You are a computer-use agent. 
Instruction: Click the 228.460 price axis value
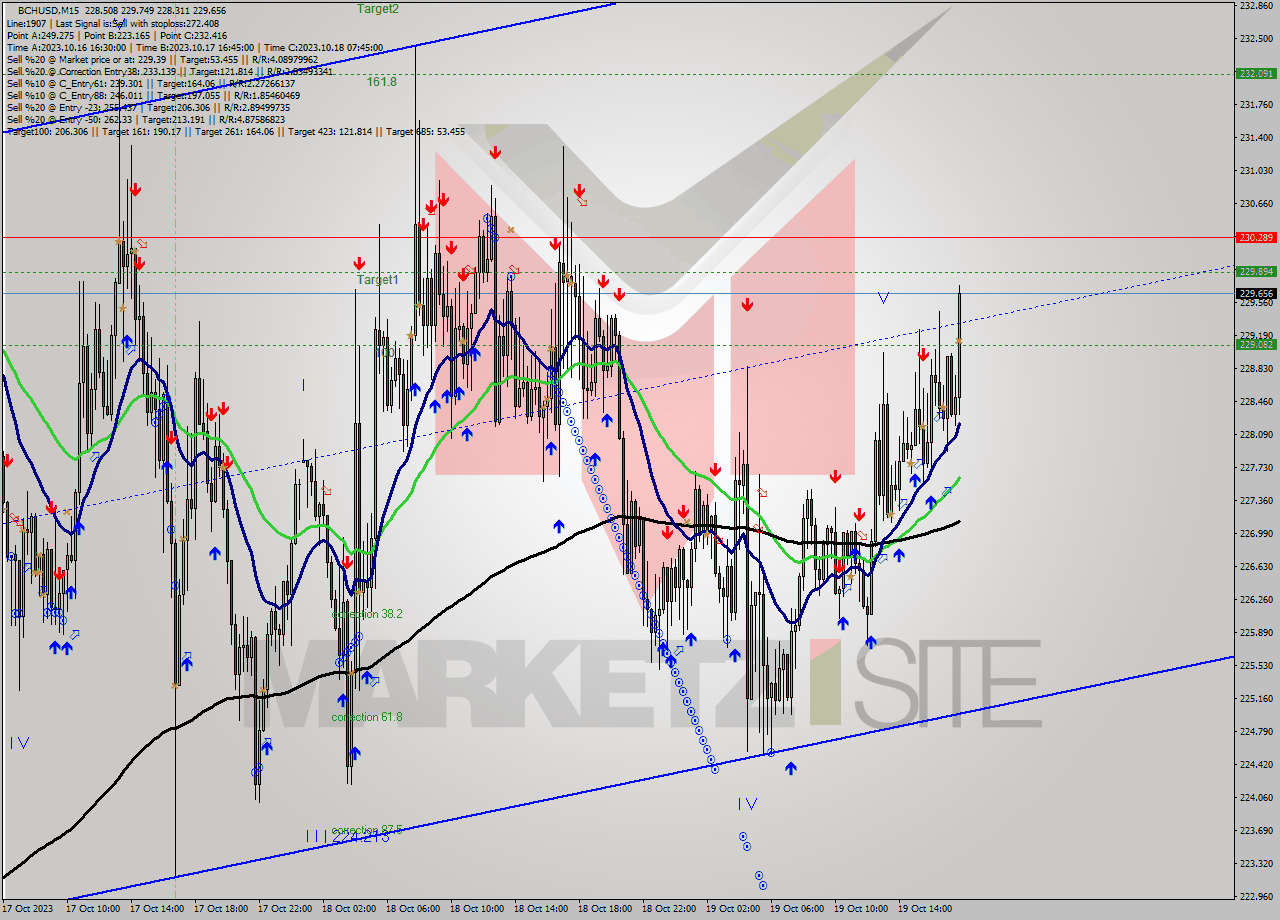click(x=1256, y=401)
